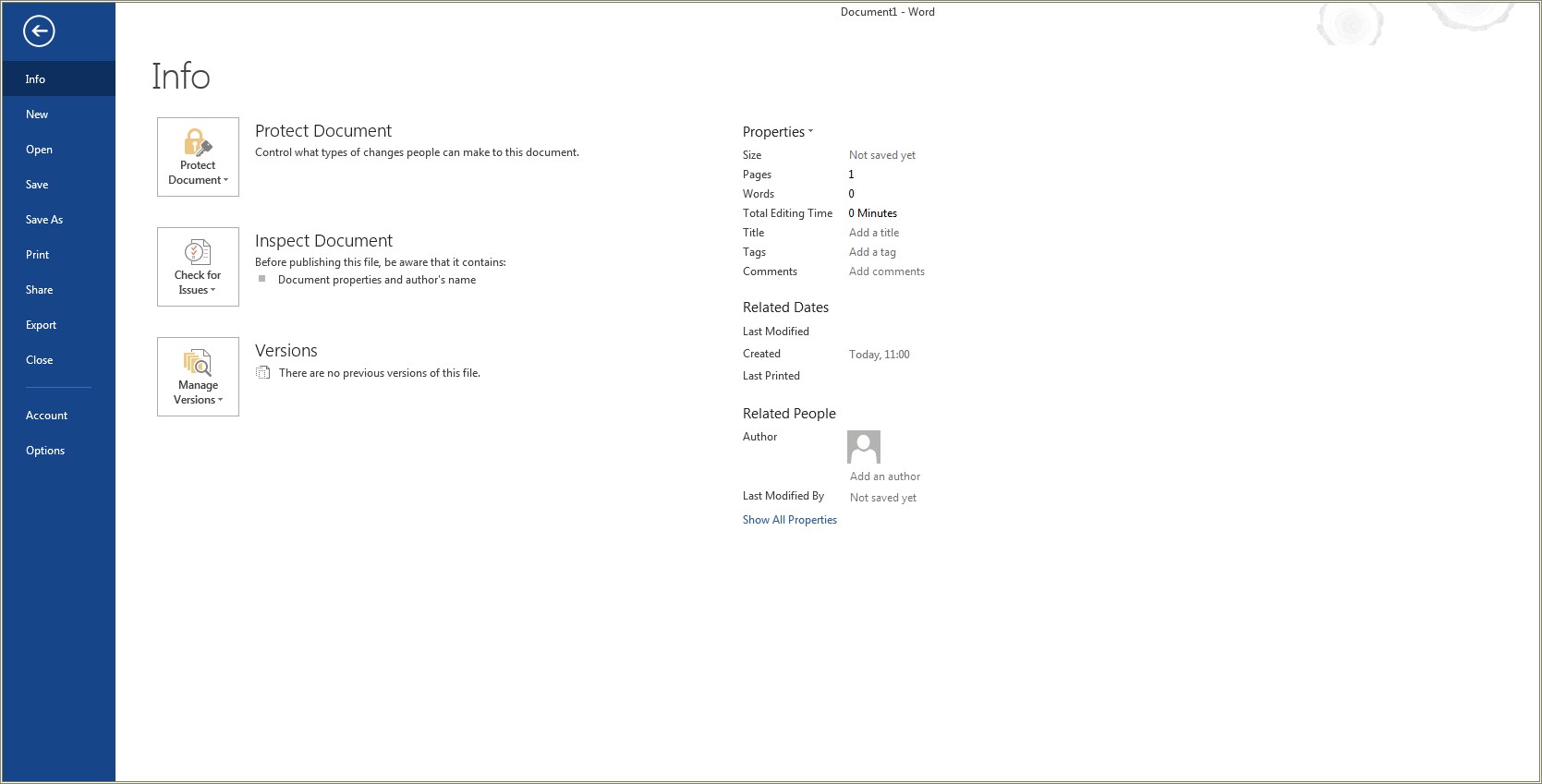
Task: Select Save As in the sidebar
Action: pos(58,220)
